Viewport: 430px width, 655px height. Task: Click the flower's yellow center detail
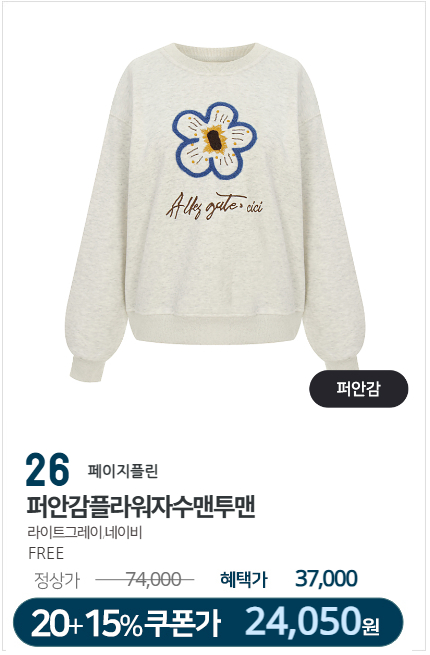(x=214, y=140)
